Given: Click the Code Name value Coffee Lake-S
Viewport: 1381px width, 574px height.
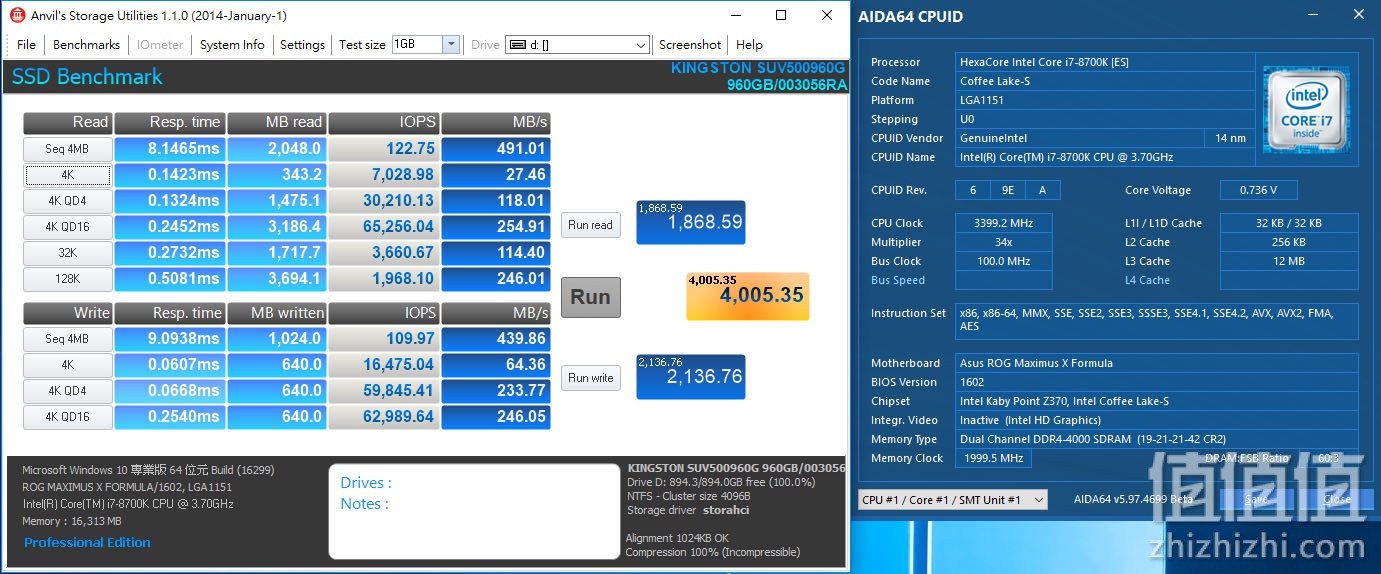Looking at the screenshot, I should [1105, 81].
